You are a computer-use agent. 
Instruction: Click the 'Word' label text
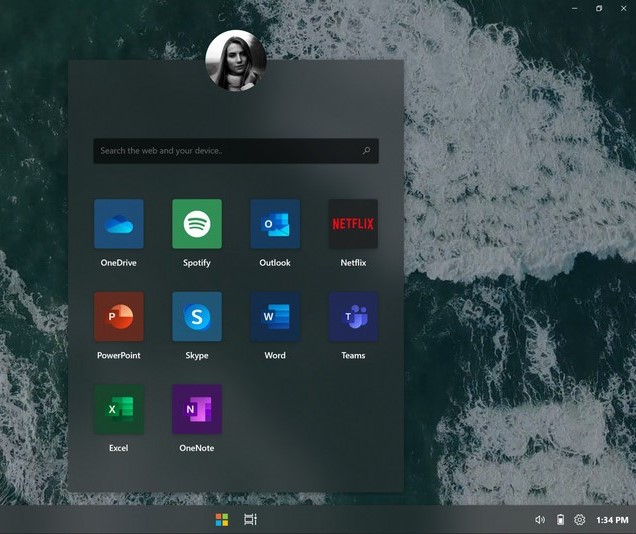275,356
